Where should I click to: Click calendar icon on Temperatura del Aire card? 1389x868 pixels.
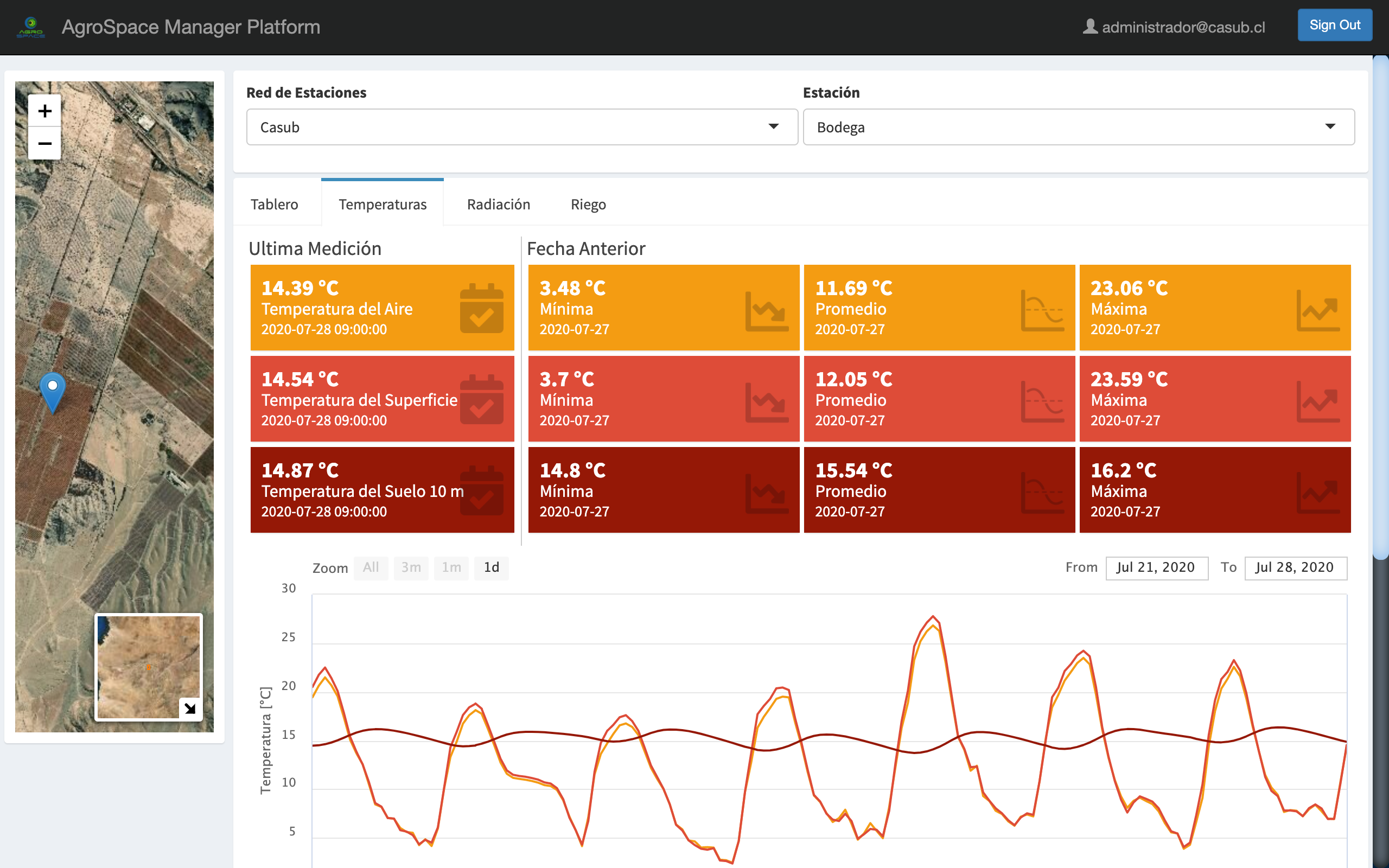click(481, 308)
